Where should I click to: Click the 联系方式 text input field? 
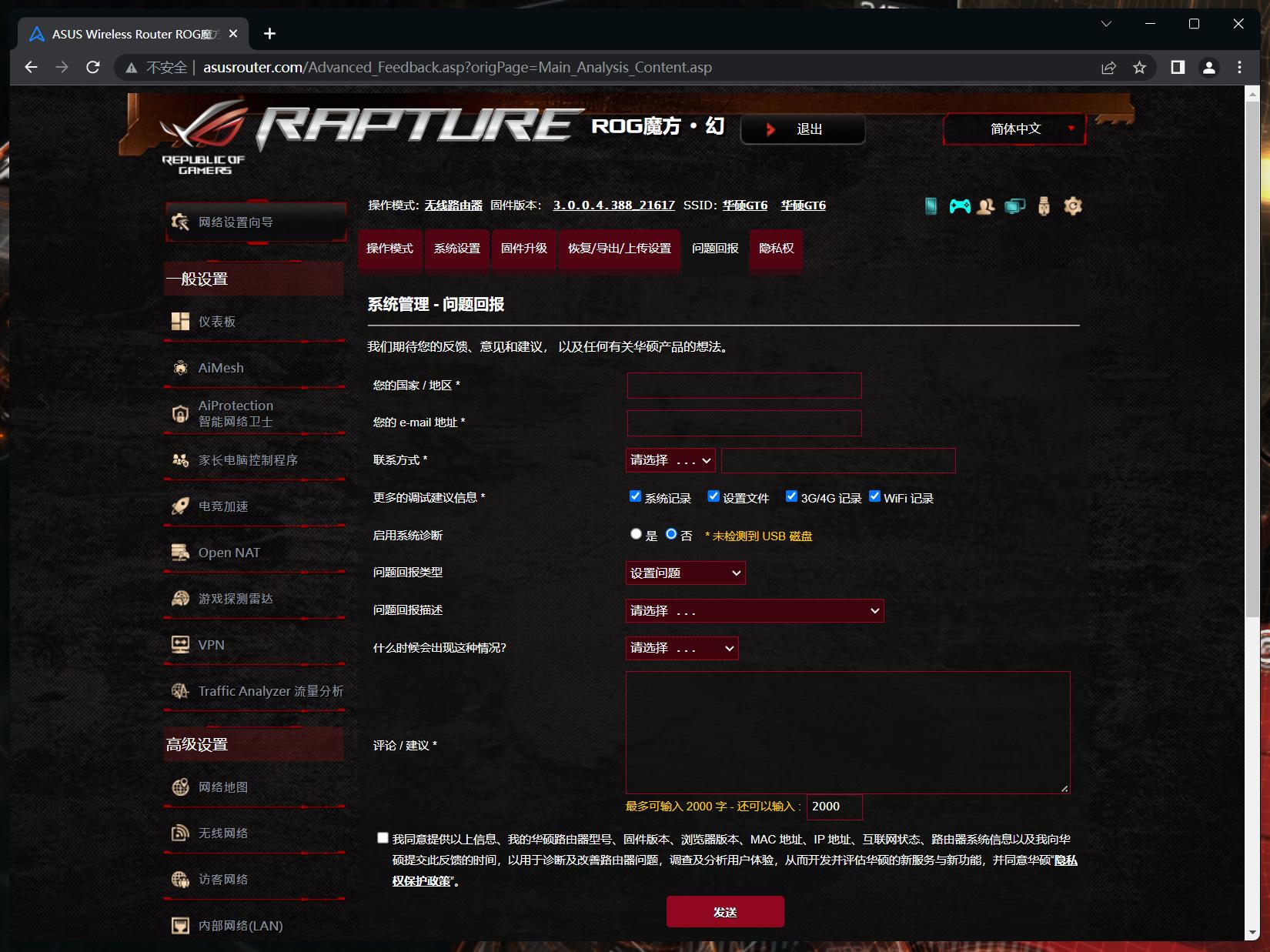(x=838, y=460)
